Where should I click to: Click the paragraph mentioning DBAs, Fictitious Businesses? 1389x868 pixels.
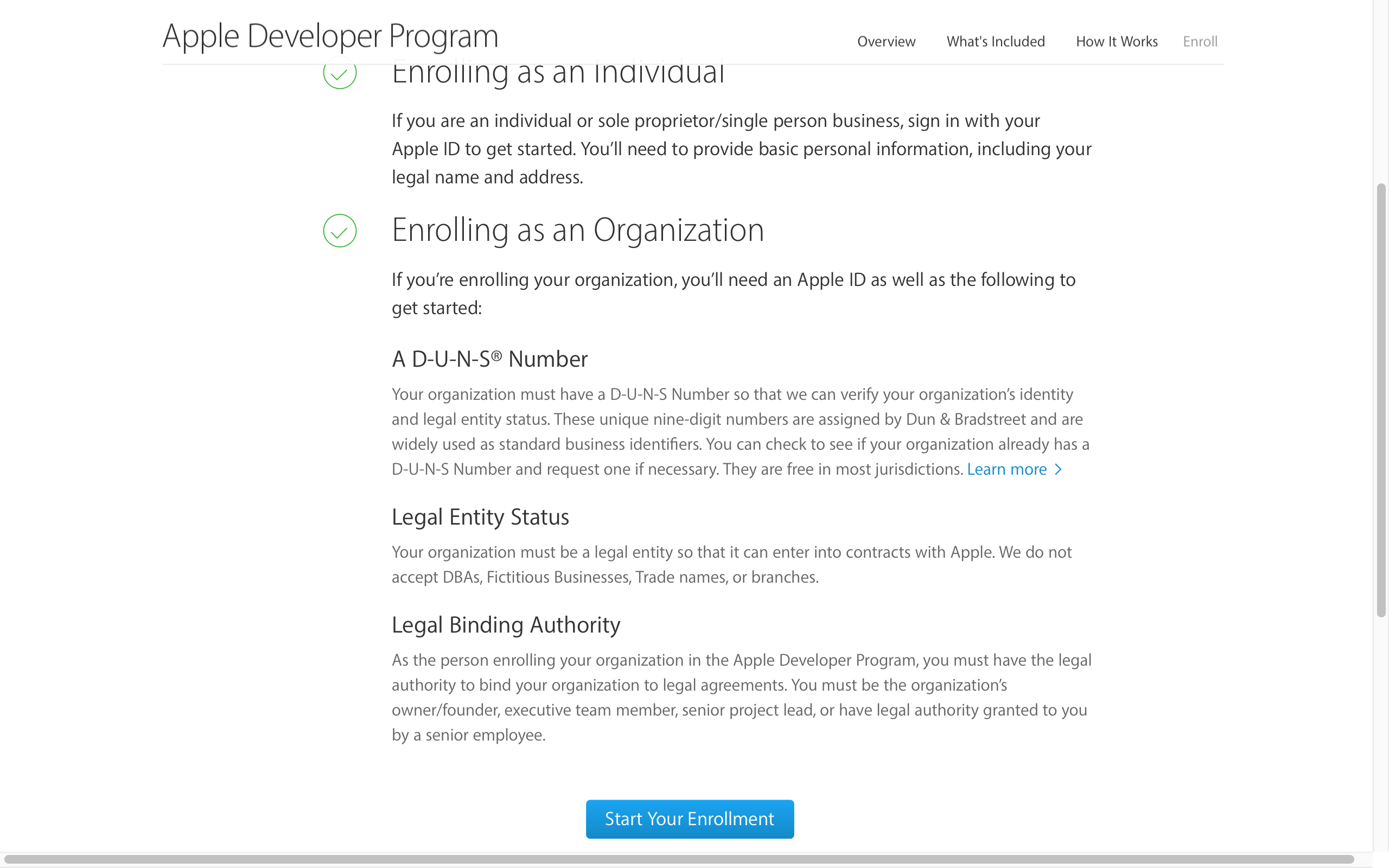732,564
